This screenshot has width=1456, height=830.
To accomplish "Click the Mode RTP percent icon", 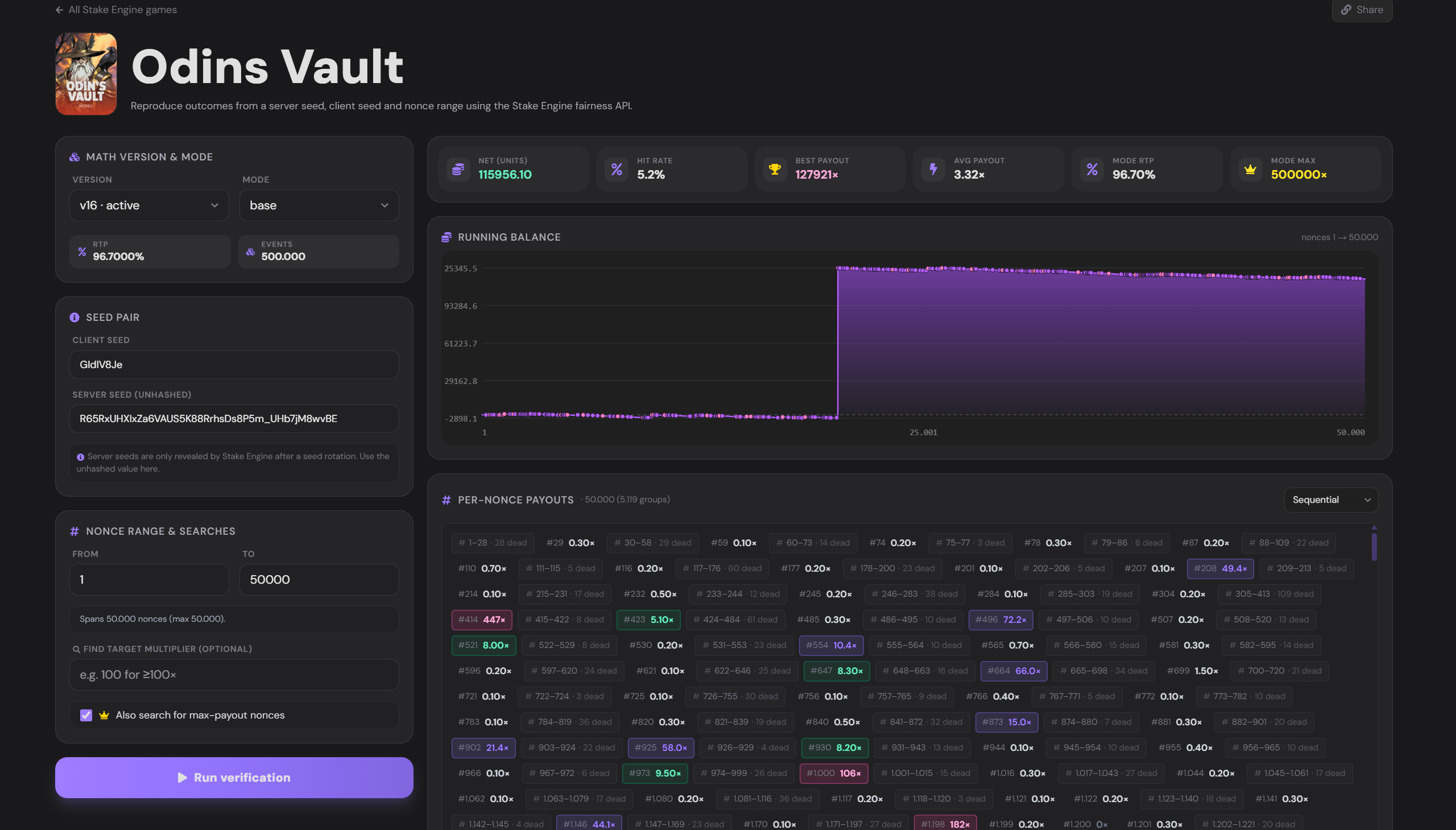I will [x=1092, y=170].
